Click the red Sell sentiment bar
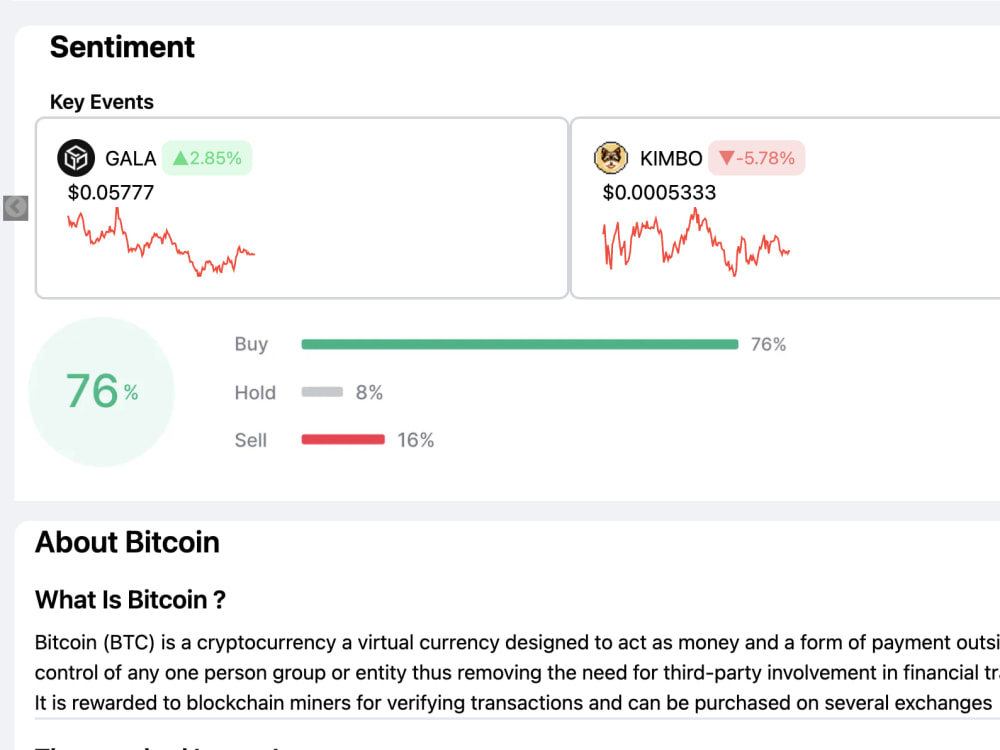This screenshot has height=750, width=1000. (343, 439)
